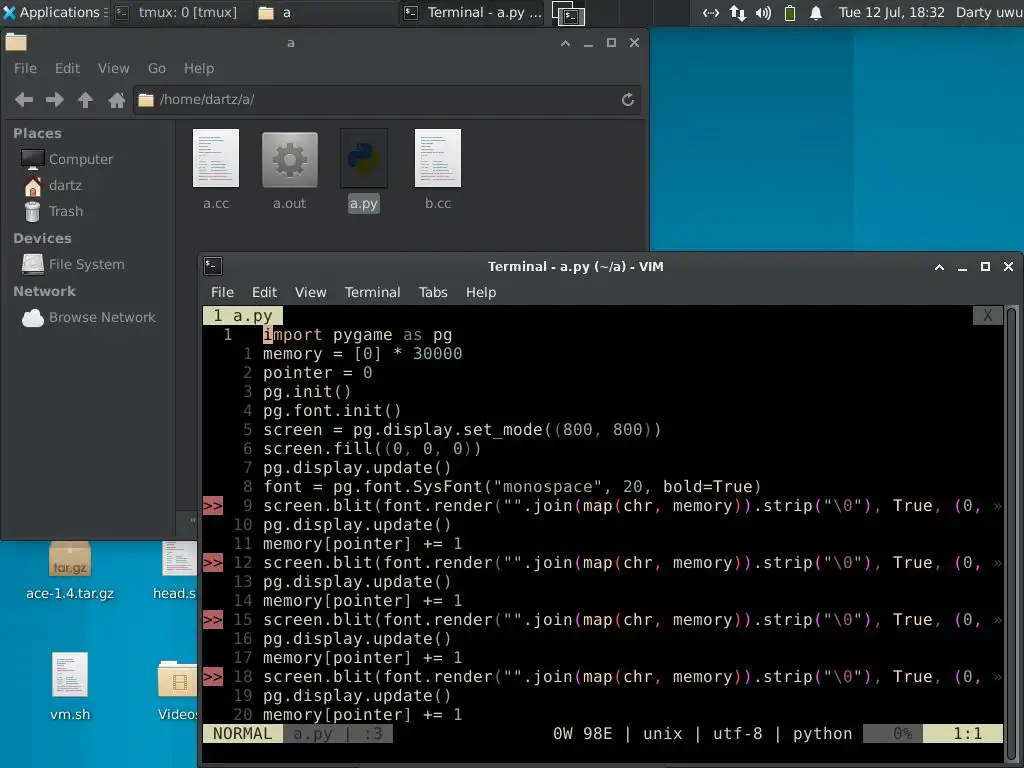The width and height of the screenshot is (1024, 768).
Task: Select the b.cc file icon
Action: pos(438,158)
